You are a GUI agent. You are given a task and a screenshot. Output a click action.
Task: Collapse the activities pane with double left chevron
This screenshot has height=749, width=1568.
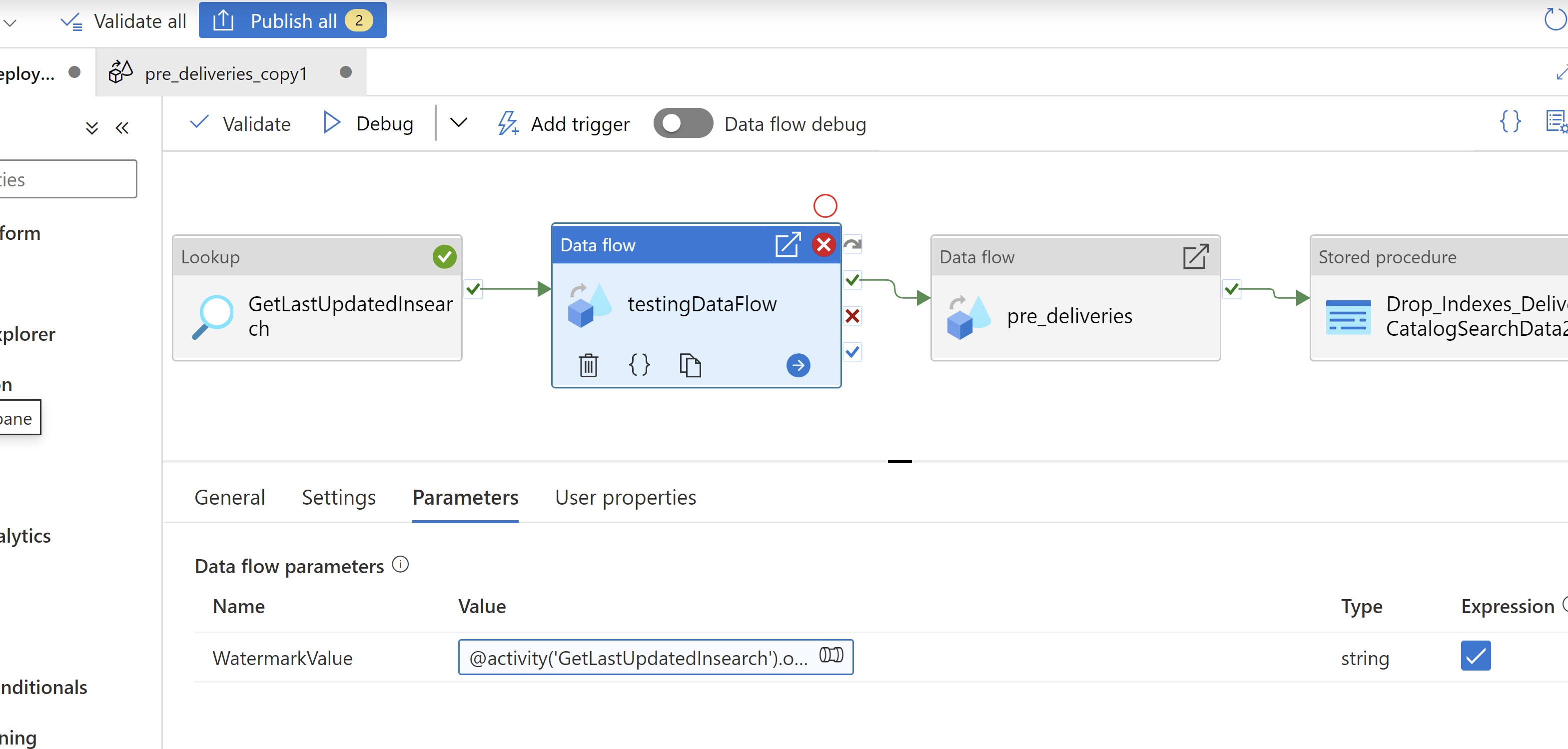(x=122, y=128)
